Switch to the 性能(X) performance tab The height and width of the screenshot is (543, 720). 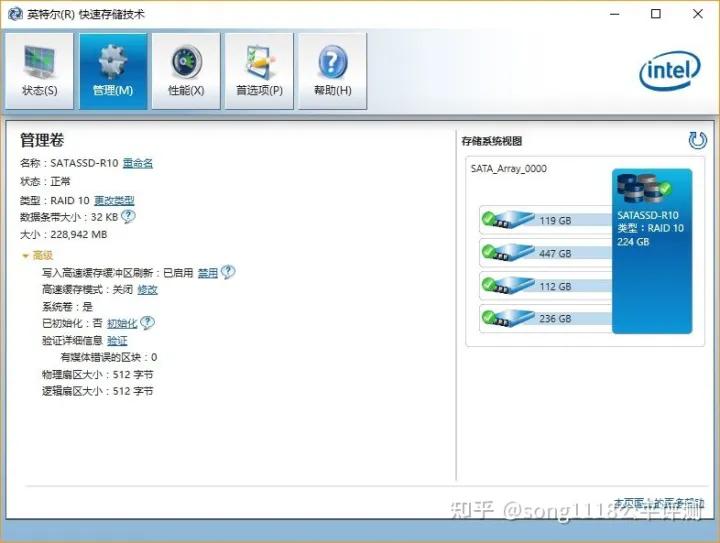(186, 71)
